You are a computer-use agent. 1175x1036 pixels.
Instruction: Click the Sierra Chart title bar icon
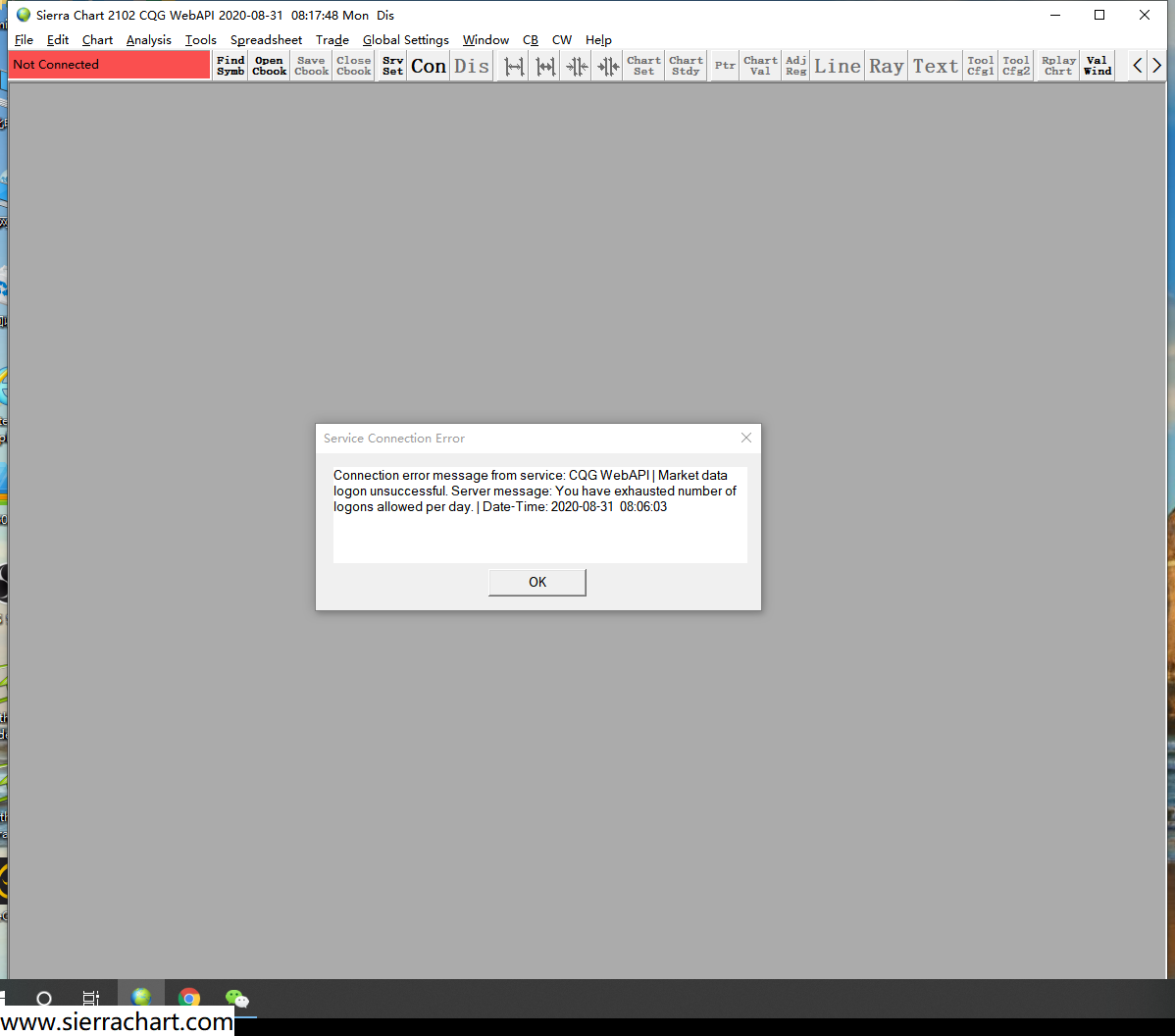coord(24,15)
